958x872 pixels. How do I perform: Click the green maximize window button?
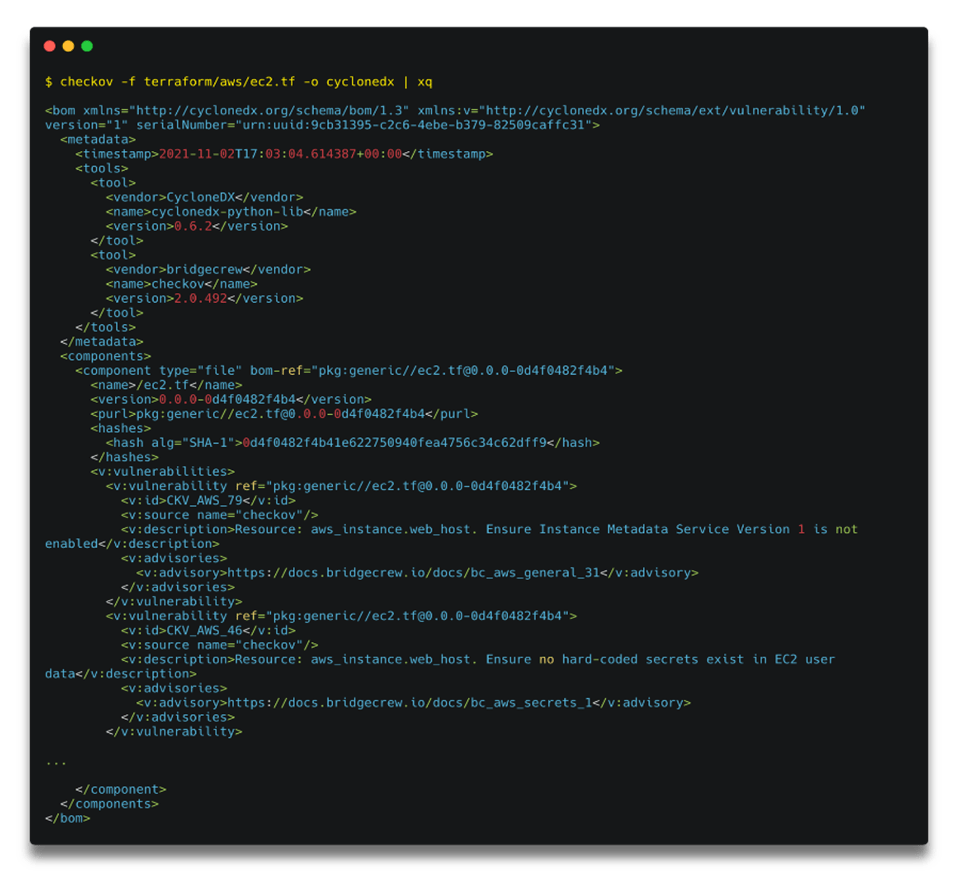point(87,46)
